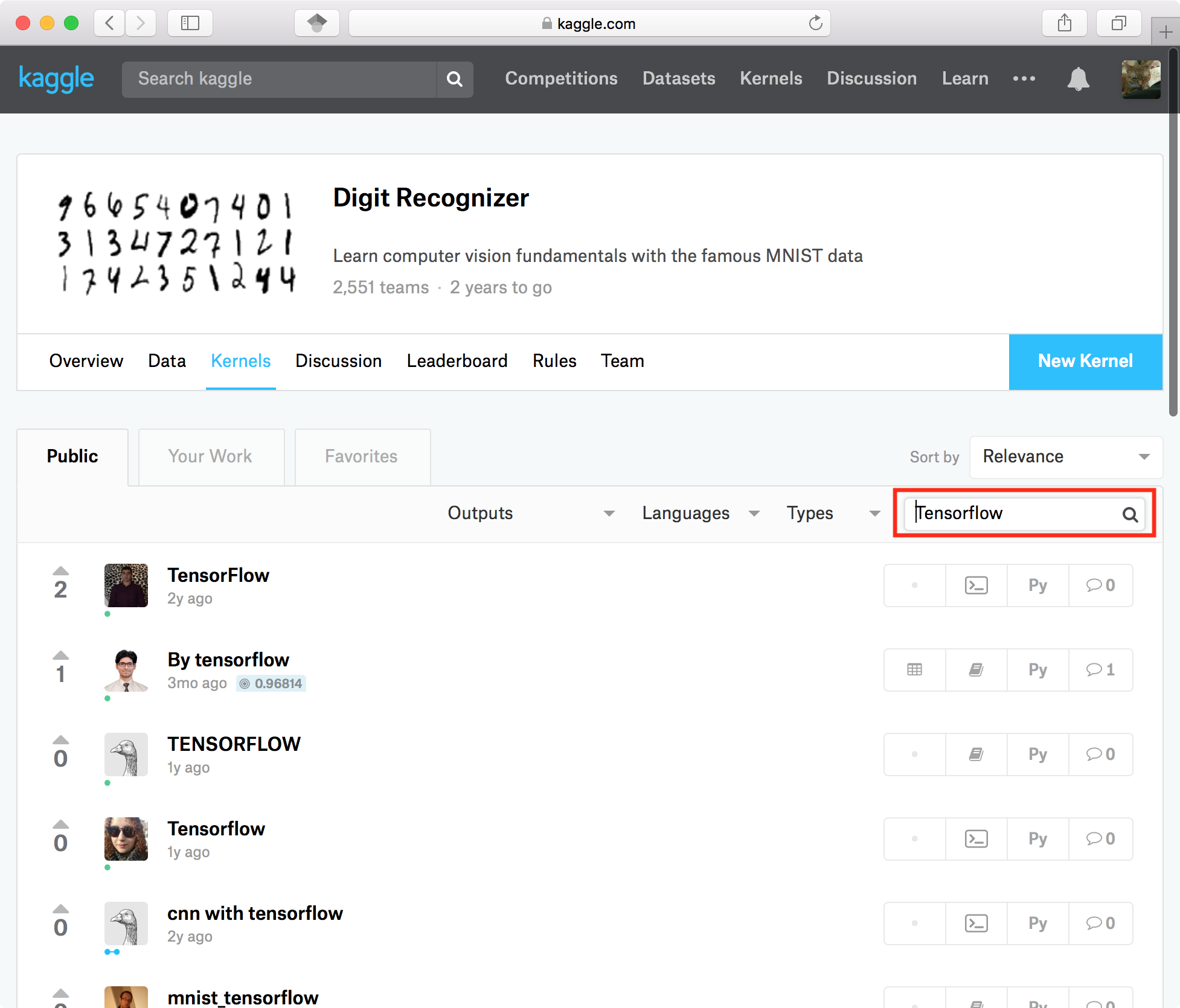The width and height of the screenshot is (1180, 1008).
Task: Open the three-dots more menu
Action: [1024, 78]
